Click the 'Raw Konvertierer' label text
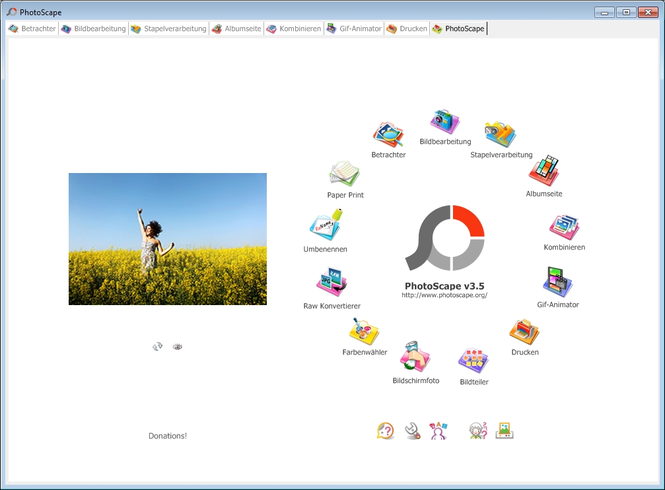The height and width of the screenshot is (490, 665). click(332, 306)
